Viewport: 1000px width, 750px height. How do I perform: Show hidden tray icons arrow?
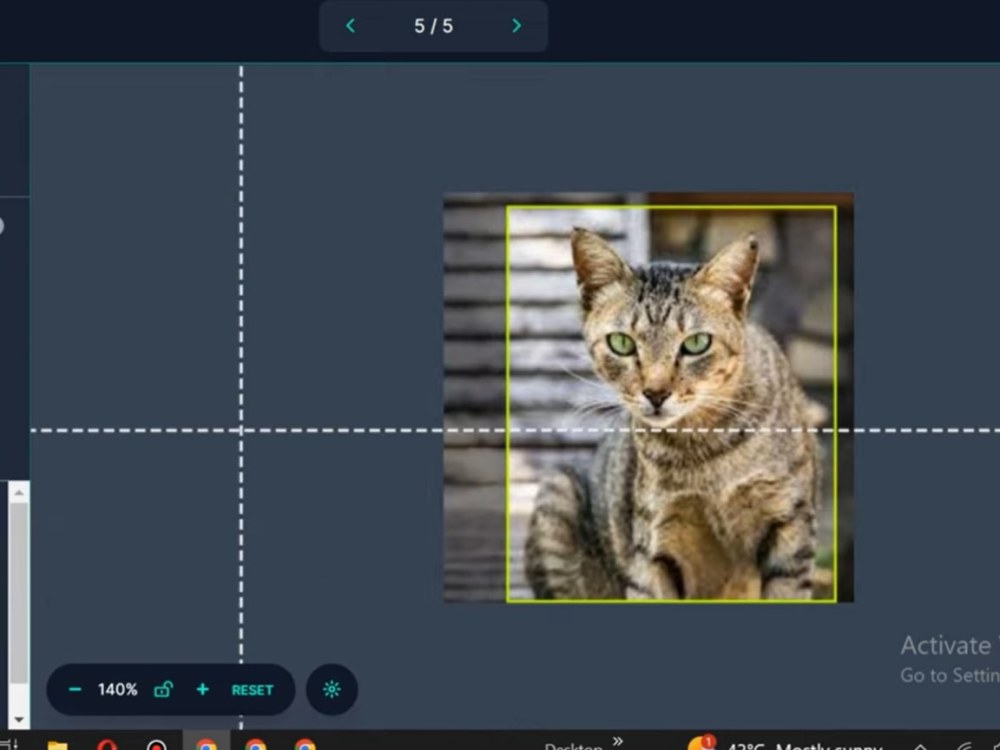pos(920,746)
